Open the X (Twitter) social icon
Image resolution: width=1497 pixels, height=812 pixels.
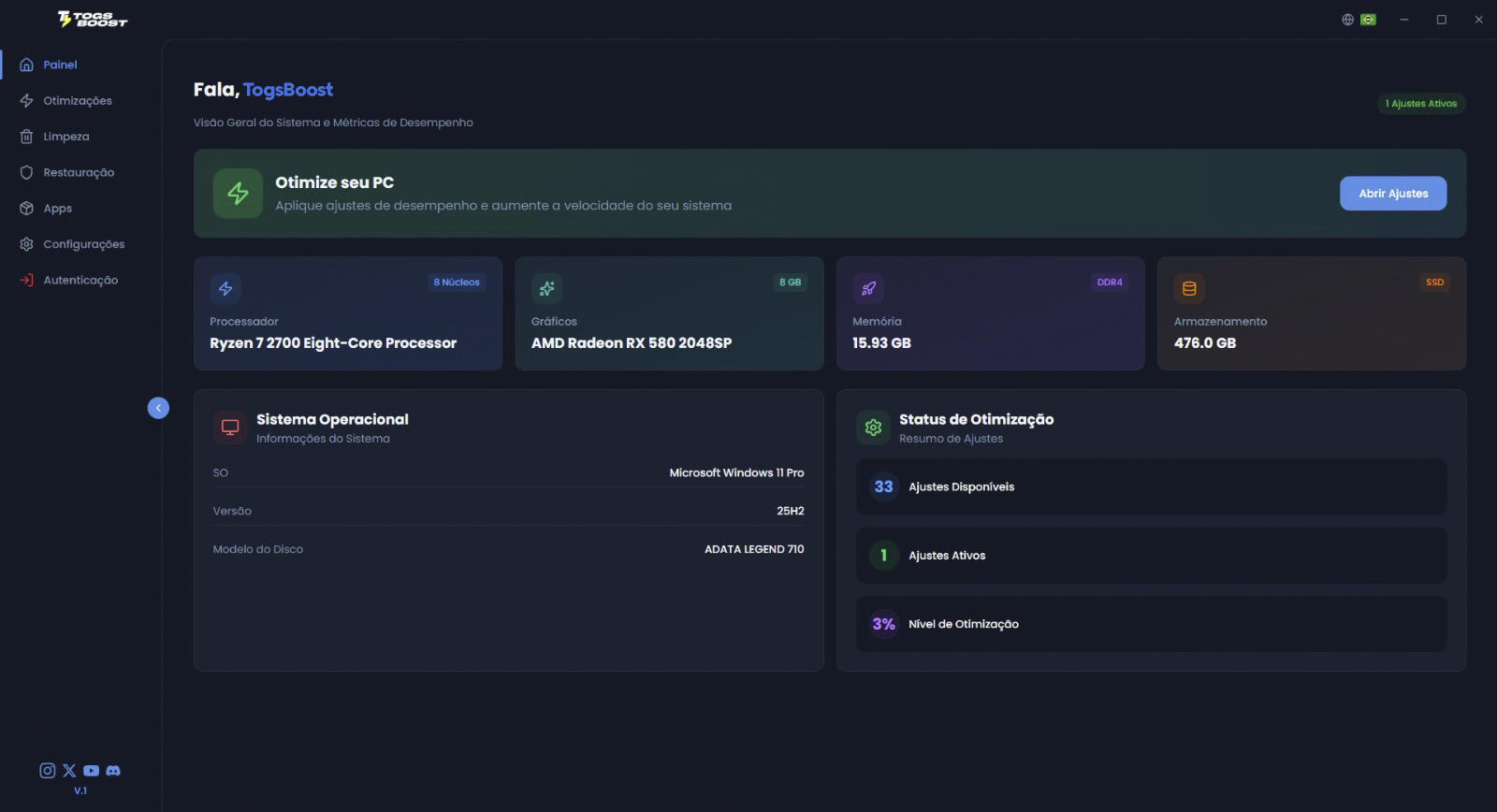pyautogui.click(x=69, y=771)
